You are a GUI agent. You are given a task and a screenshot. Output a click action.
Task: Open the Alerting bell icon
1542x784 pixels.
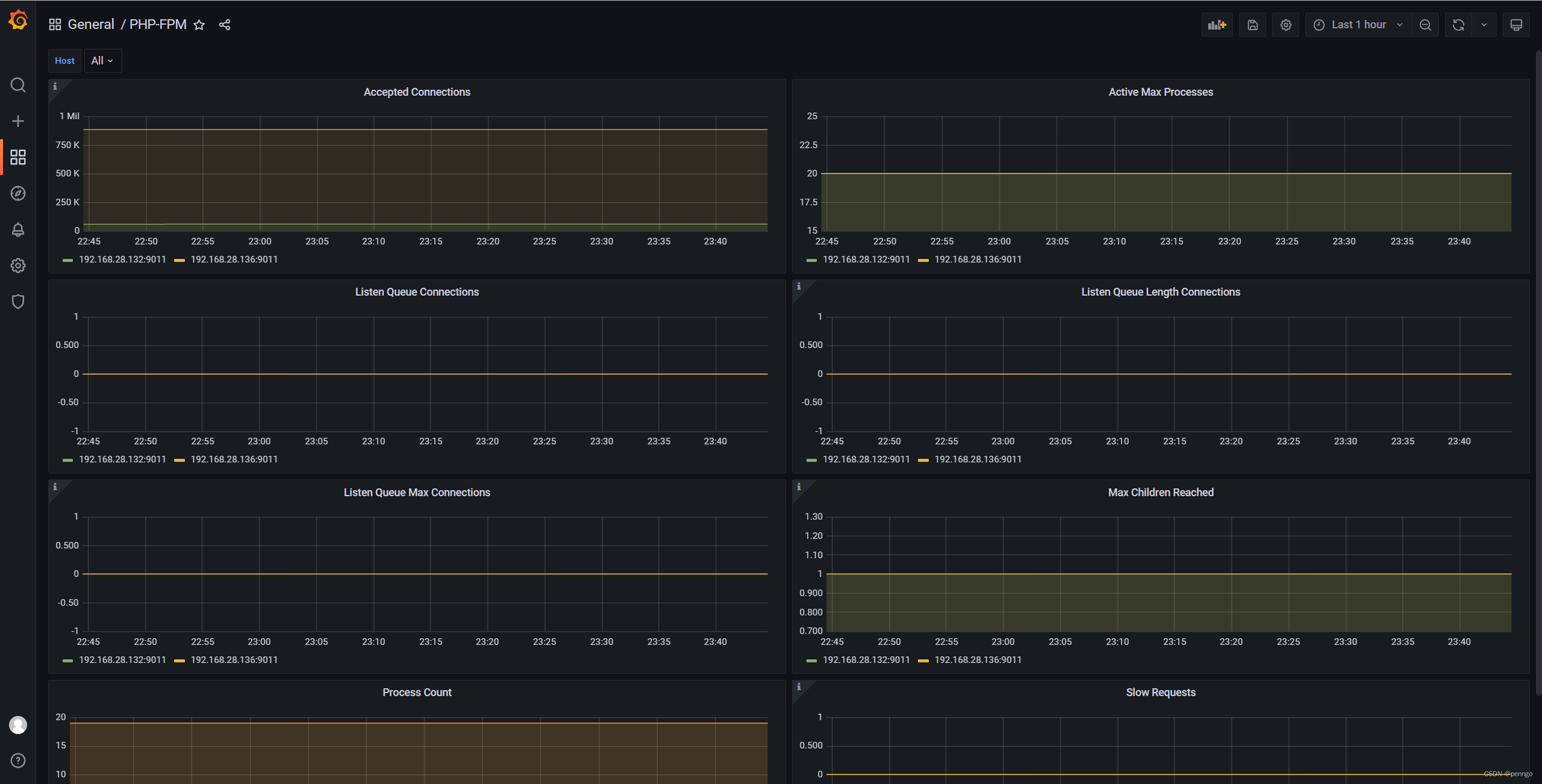coord(18,229)
